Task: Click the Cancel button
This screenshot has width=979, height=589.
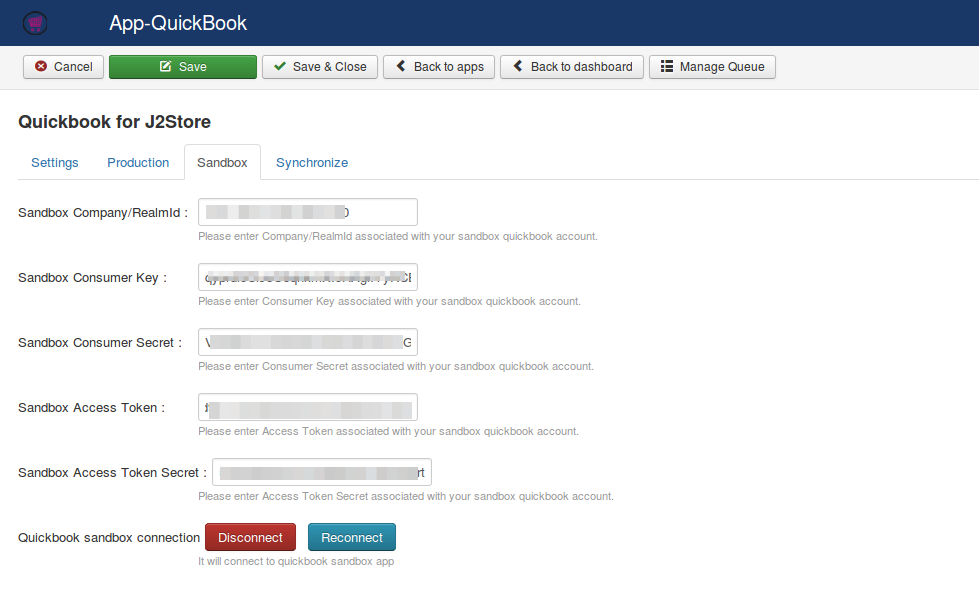Action: (63, 67)
